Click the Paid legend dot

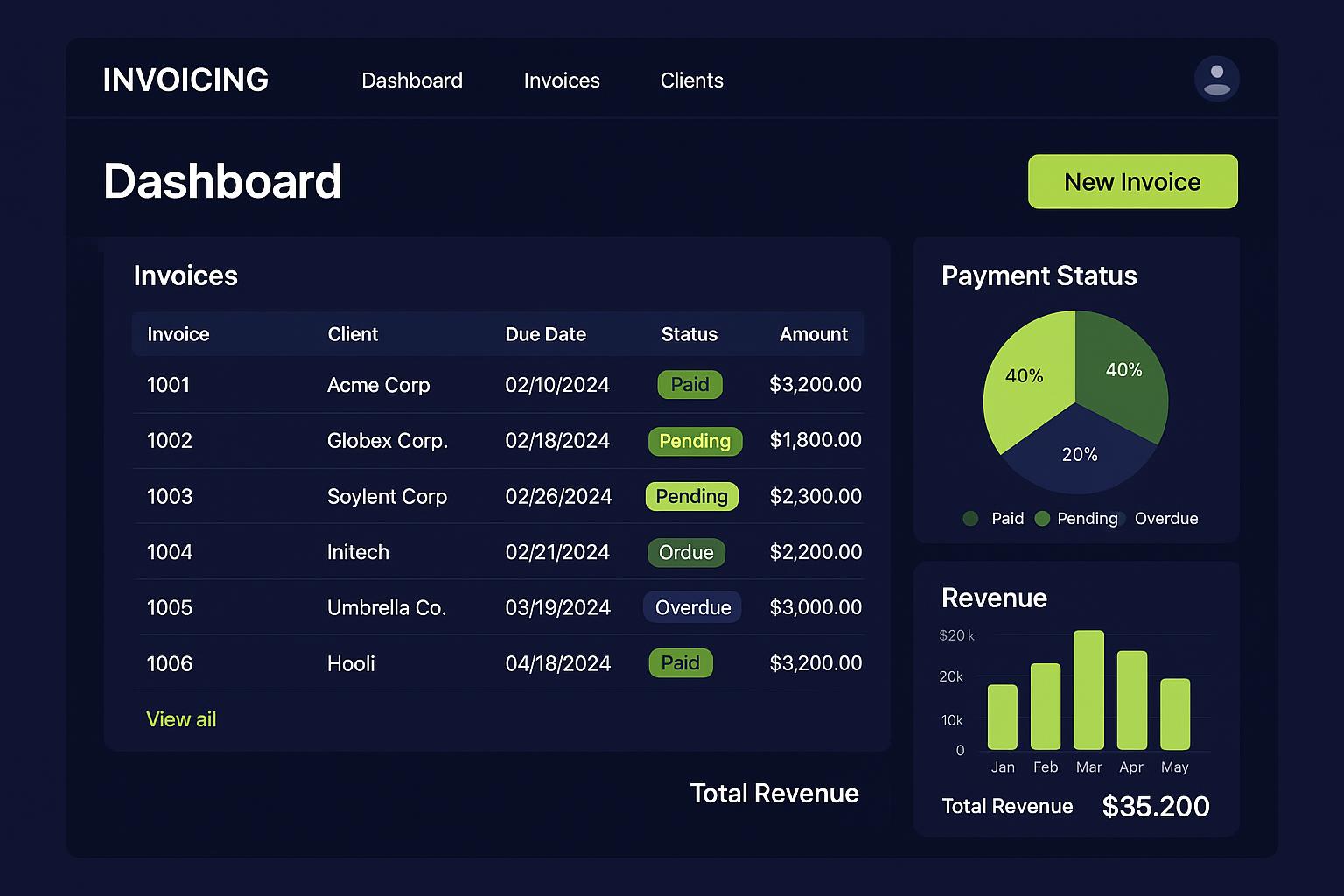pos(970,519)
